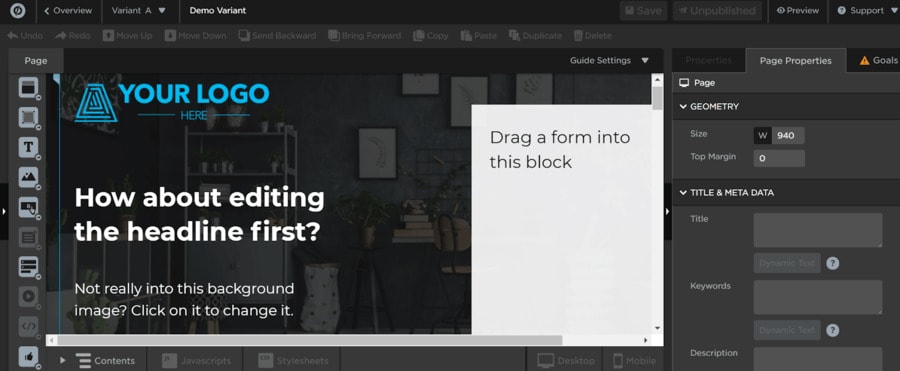Select the Social widget thumbs-up tool
Viewport: 900px width, 371px height.
point(28,356)
